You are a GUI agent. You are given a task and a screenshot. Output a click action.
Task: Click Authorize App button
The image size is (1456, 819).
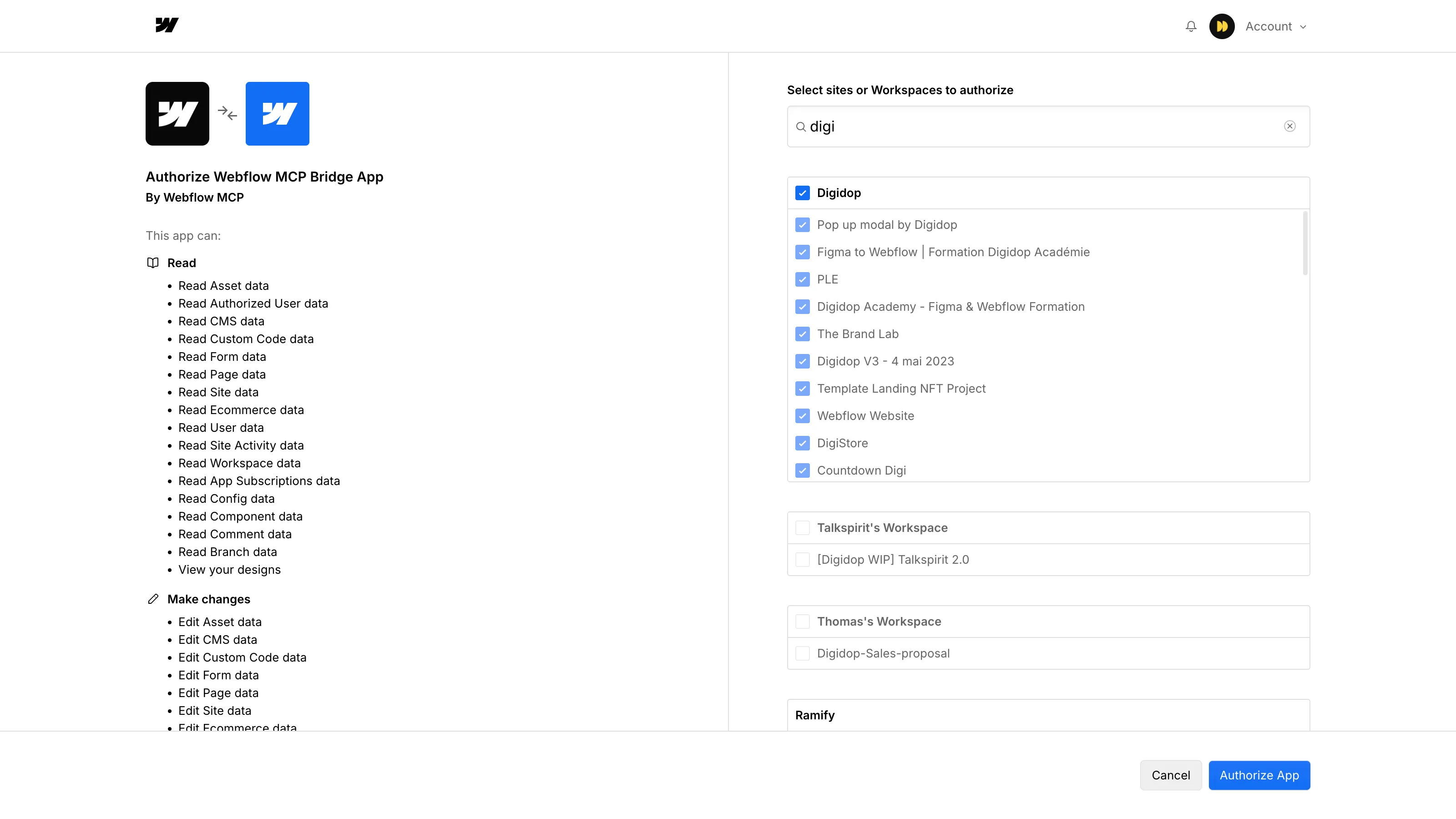tap(1259, 775)
